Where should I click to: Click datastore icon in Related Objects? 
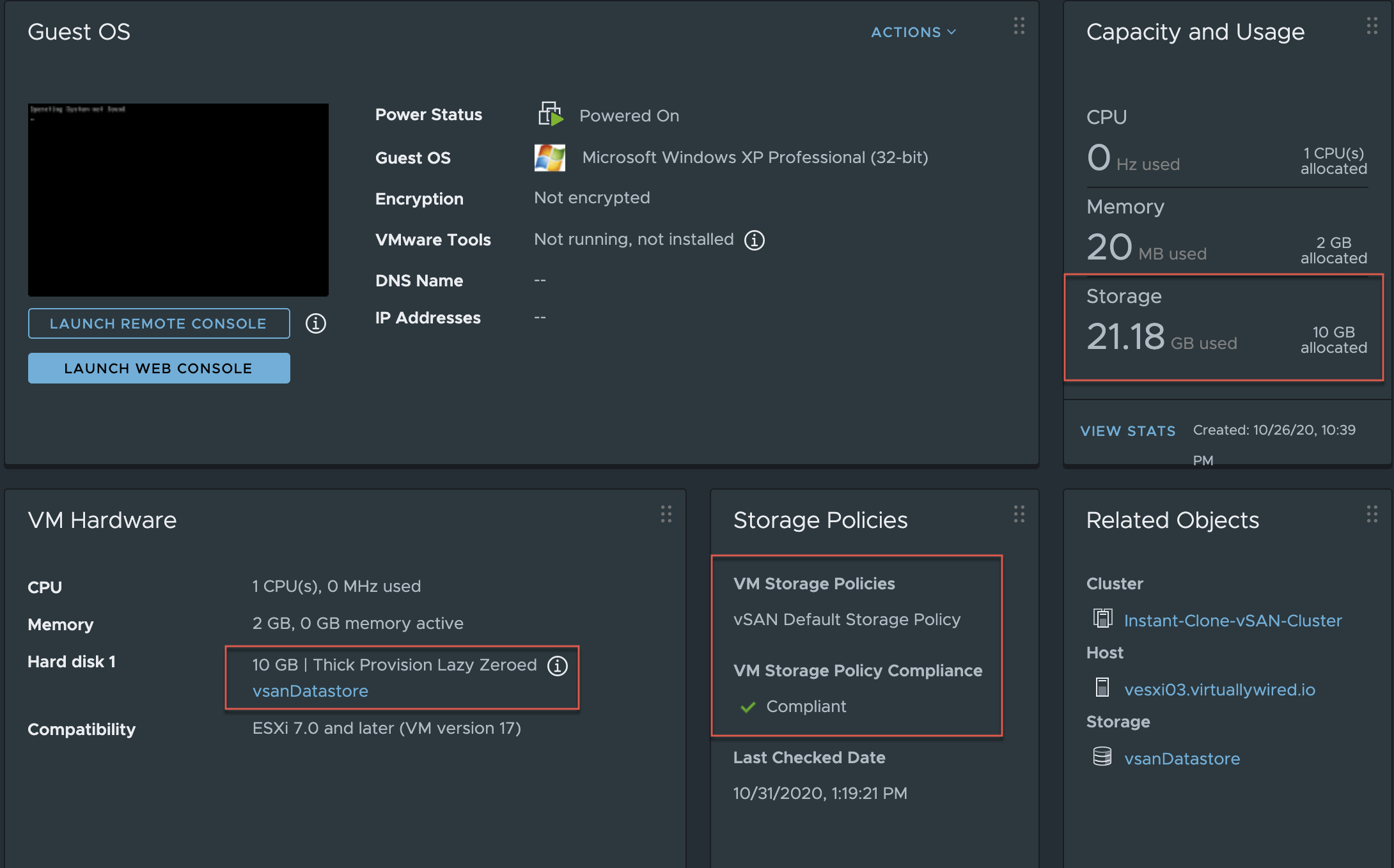tap(1102, 757)
